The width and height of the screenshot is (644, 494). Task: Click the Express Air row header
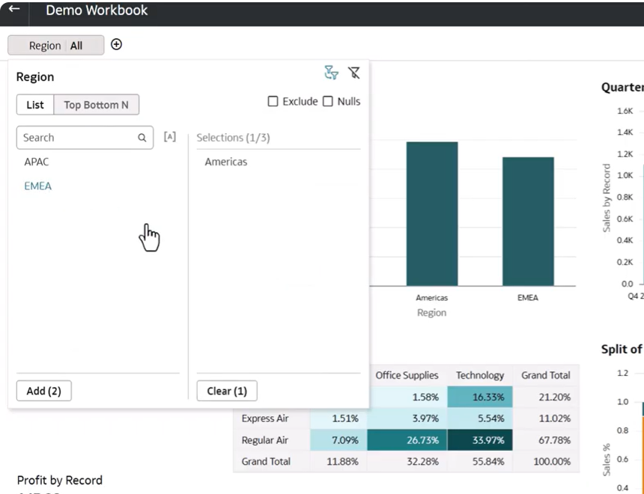coord(265,418)
